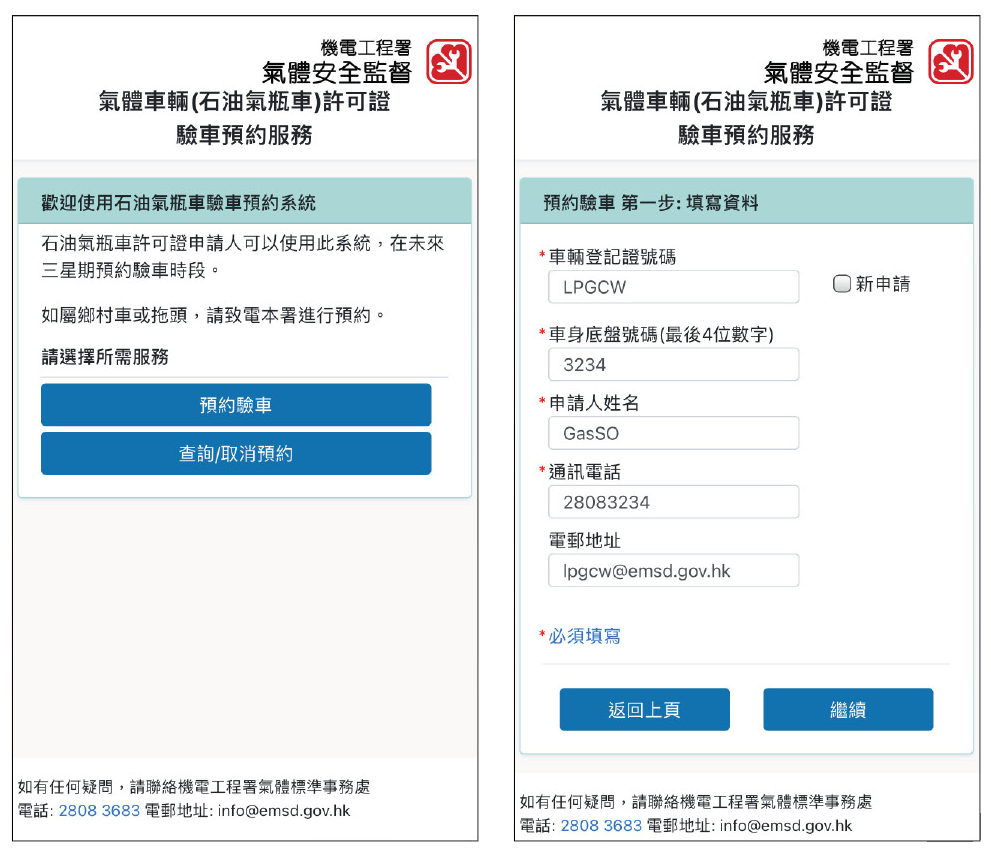
Task: Click the 車身底盤號碼 field showing 3234
Action: [673, 365]
